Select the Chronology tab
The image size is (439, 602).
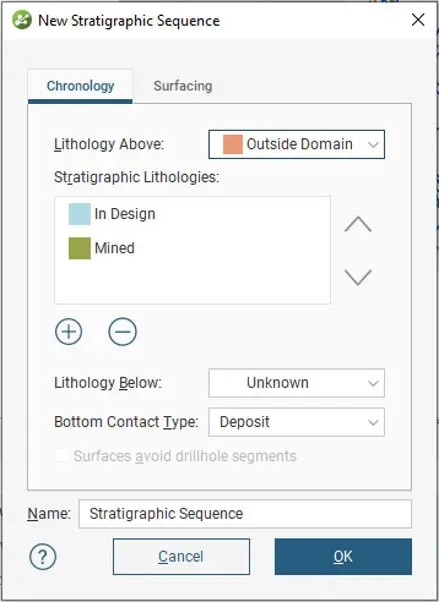click(x=80, y=86)
